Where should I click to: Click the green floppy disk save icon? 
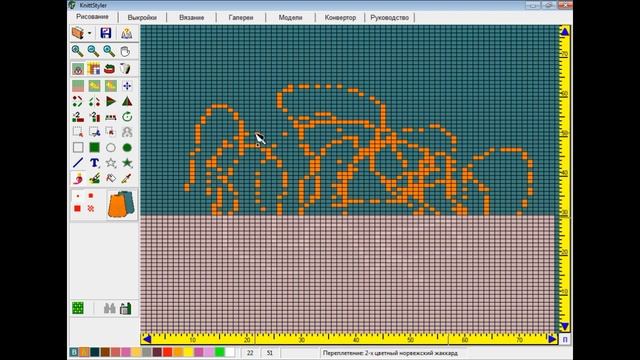point(126,308)
